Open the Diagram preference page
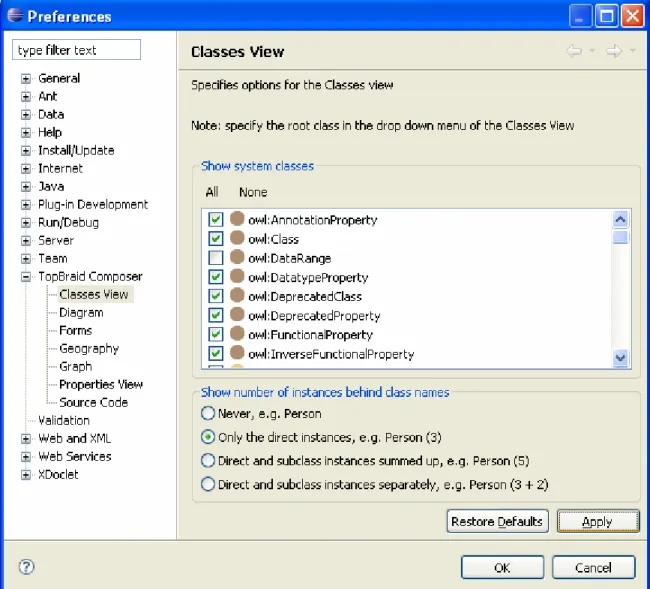 81,313
